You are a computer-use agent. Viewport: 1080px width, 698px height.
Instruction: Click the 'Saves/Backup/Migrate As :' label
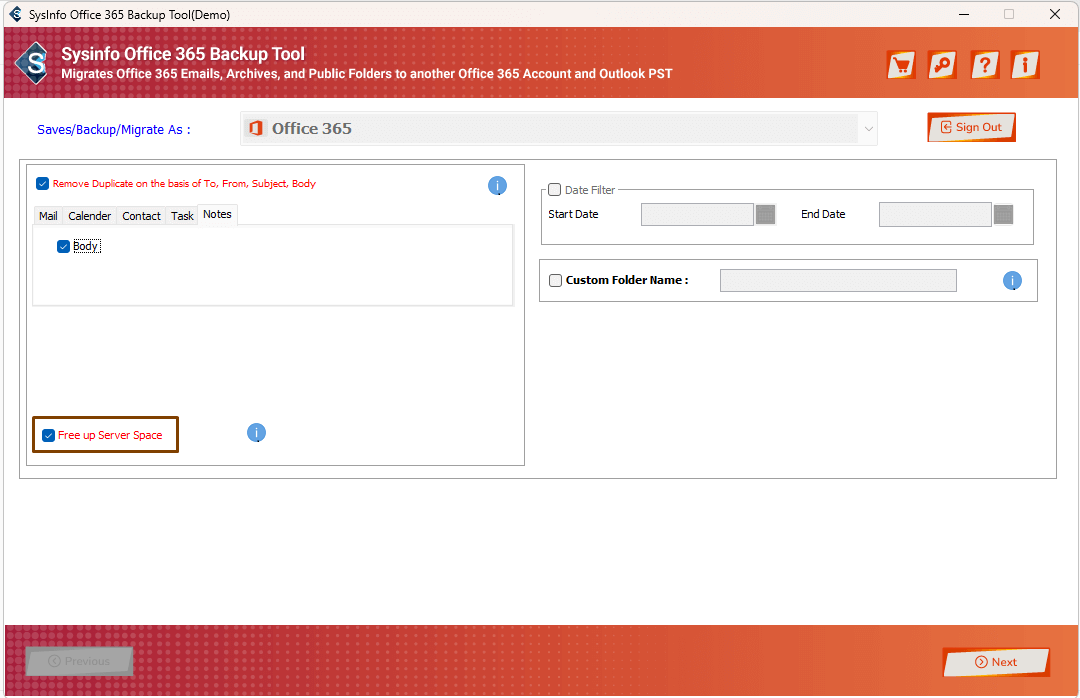pyautogui.click(x=114, y=130)
